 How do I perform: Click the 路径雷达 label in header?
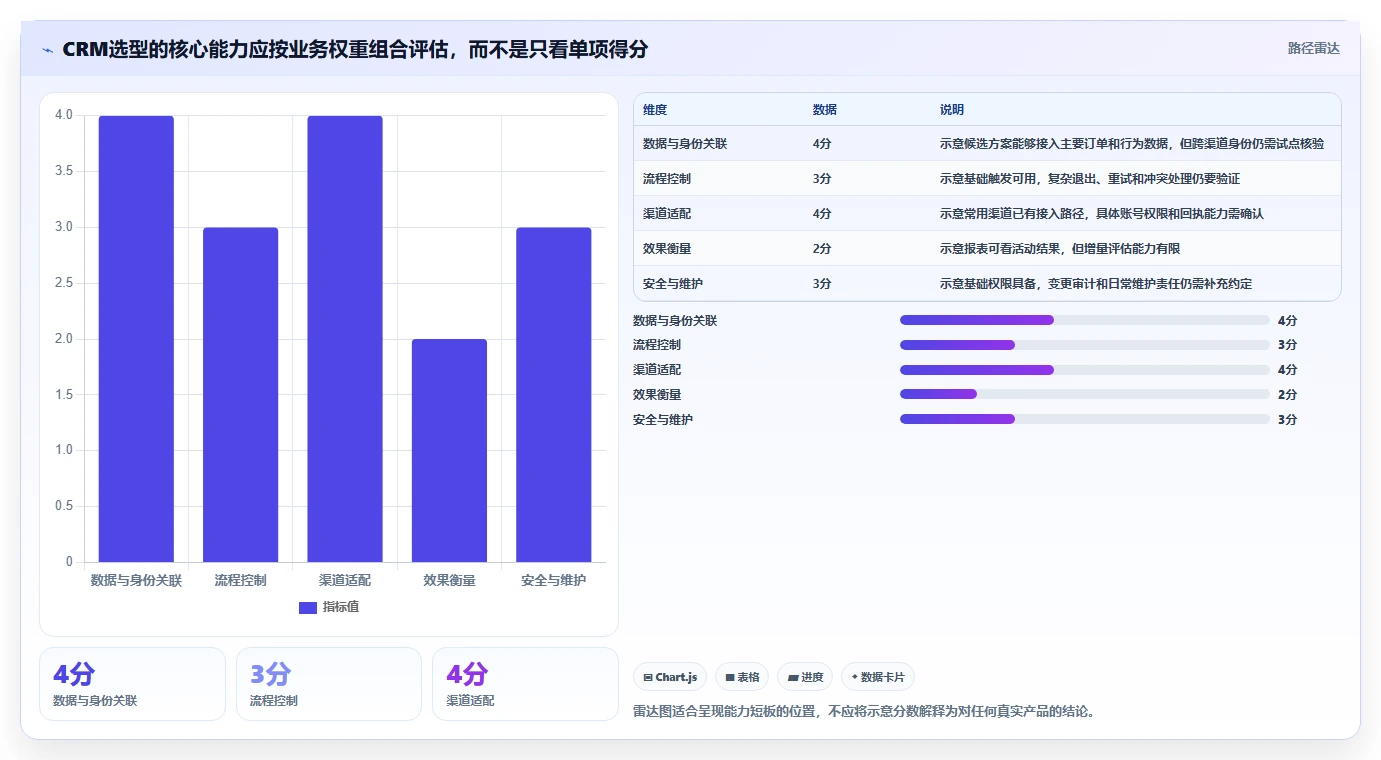point(1313,48)
